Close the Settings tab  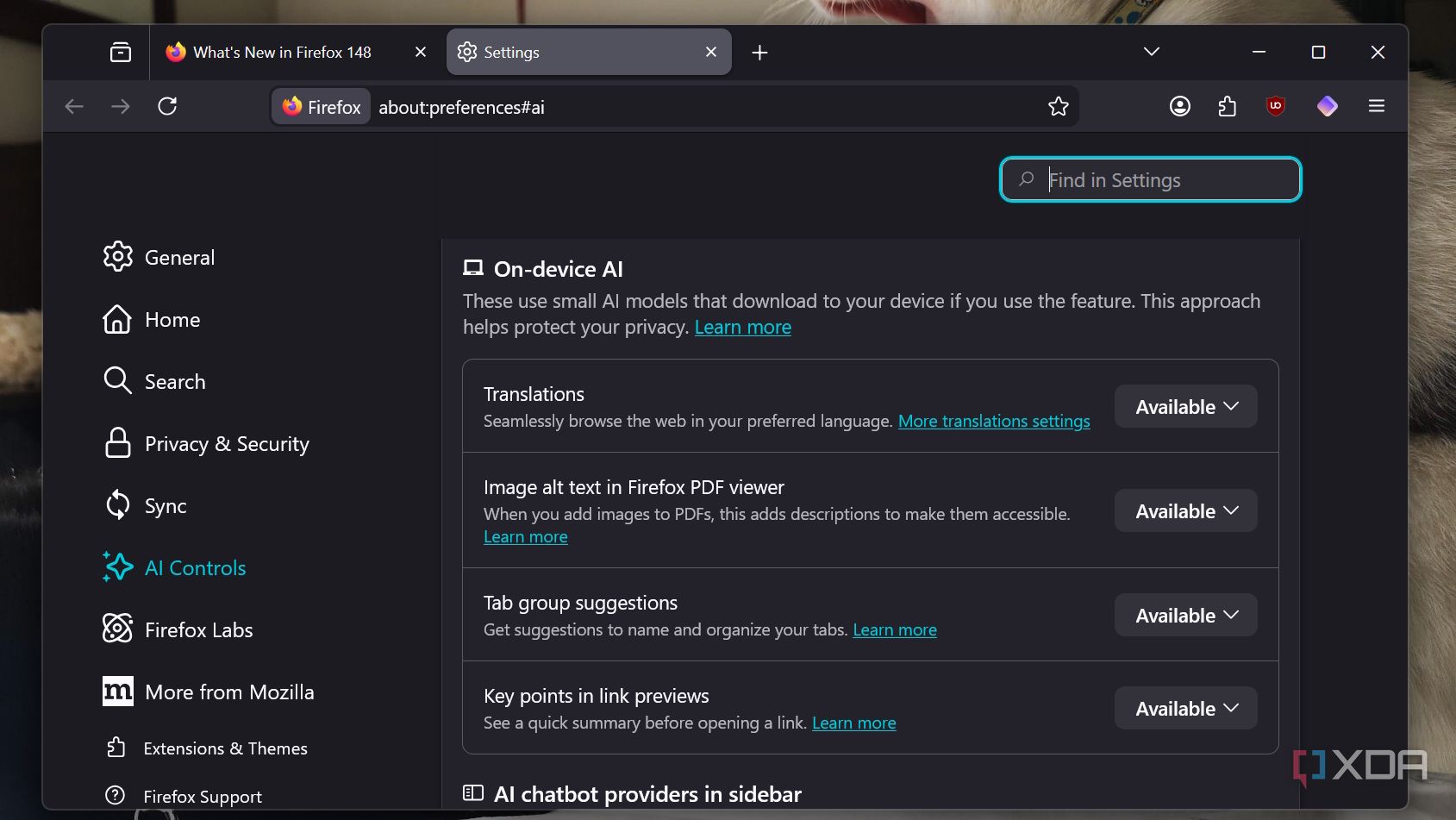coord(711,52)
